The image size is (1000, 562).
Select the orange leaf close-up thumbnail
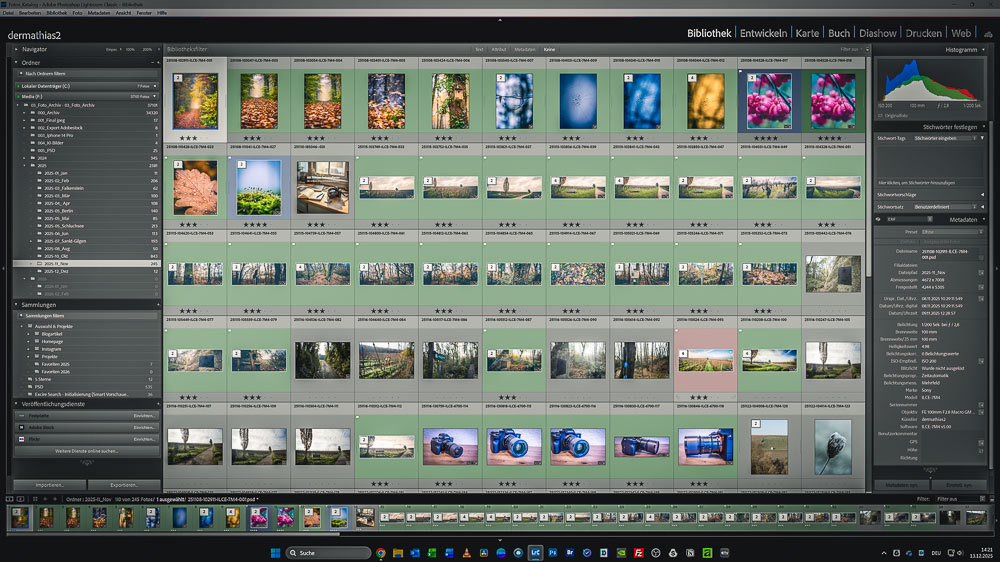coord(195,187)
